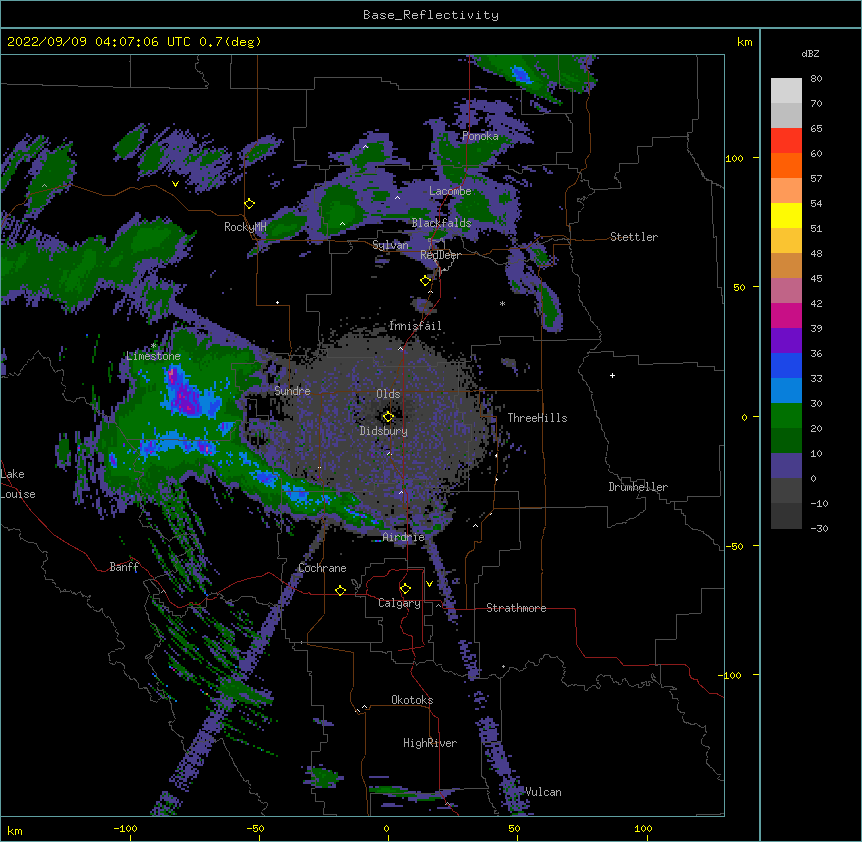Click the white asterisk marker above Limestone
862x842 pixels.
[x=154, y=346]
